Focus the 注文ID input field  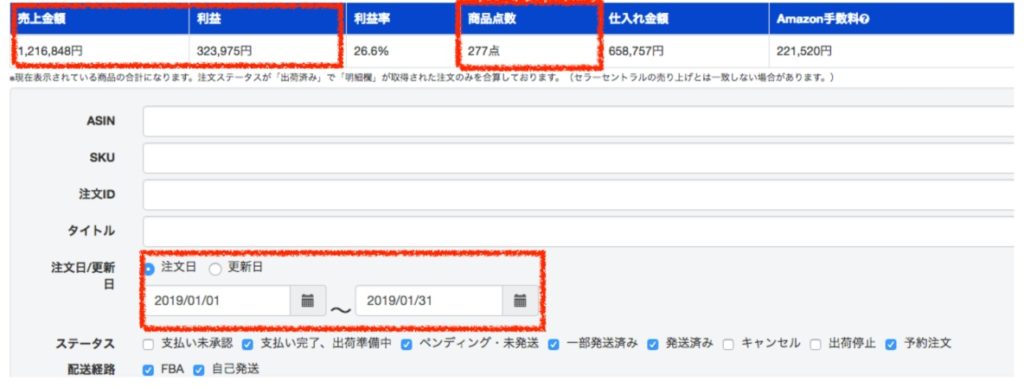pyautogui.click(x=579, y=195)
